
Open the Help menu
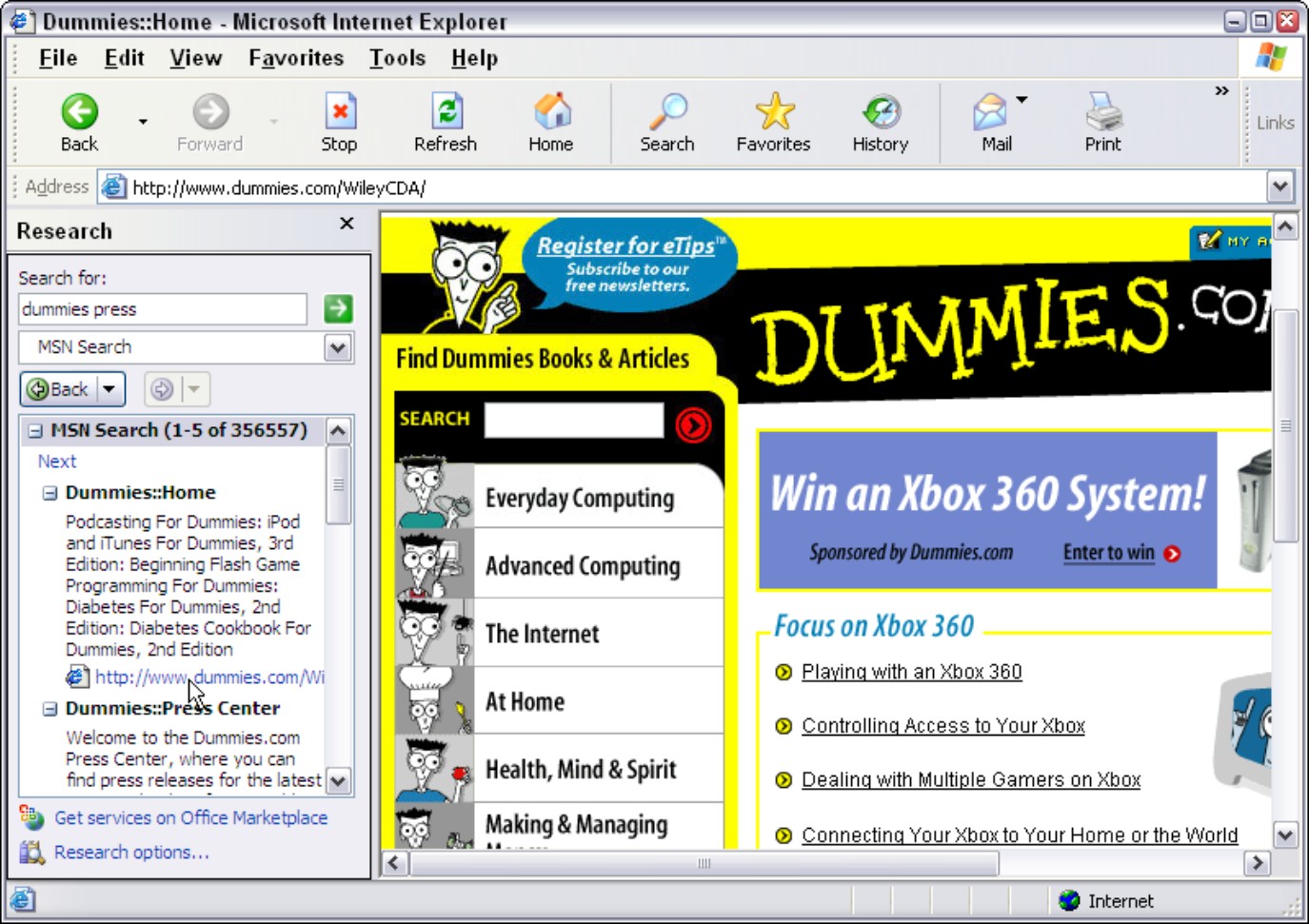tap(474, 58)
